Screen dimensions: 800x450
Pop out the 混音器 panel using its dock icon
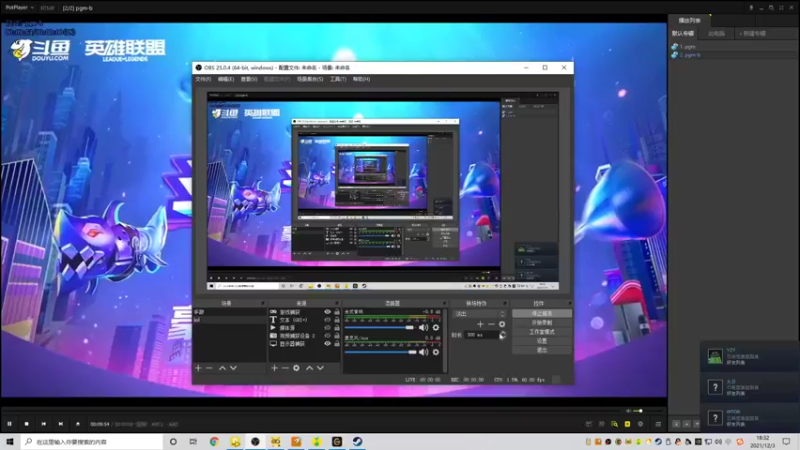point(444,304)
